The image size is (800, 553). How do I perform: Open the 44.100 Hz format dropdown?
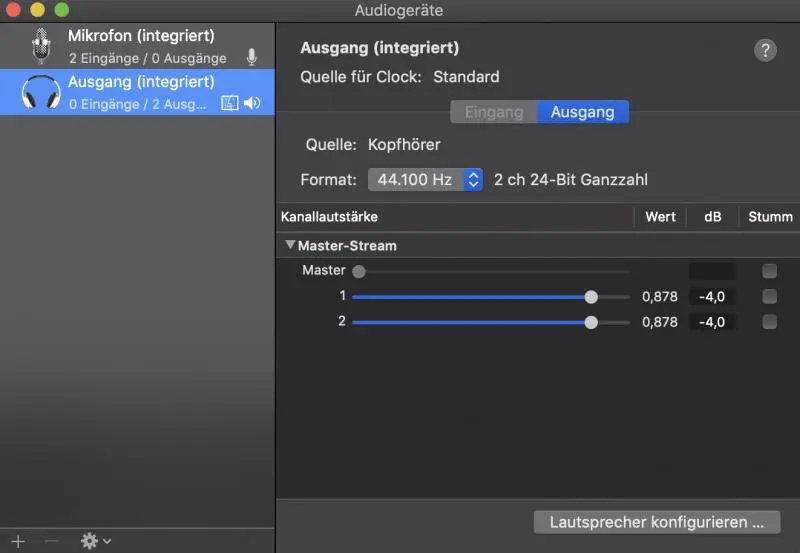tap(425, 180)
